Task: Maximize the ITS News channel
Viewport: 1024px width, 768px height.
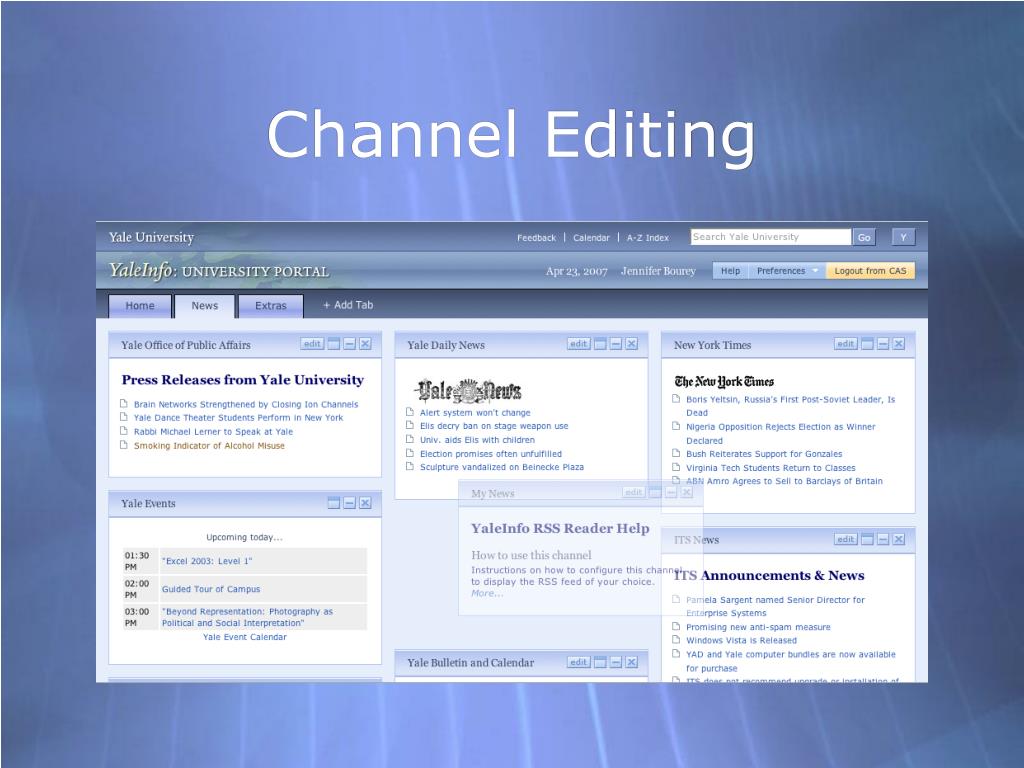Action: click(x=867, y=539)
